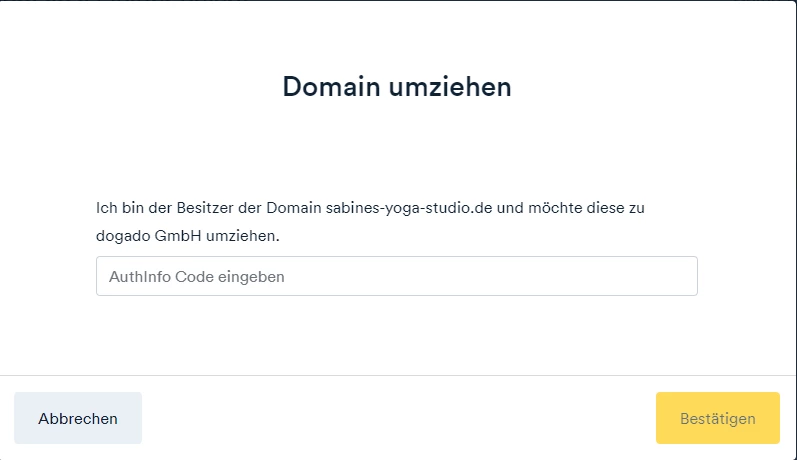This screenshot has height=460, width=797.
Task: Click the 'dogado GmbH' company name
Action: [x=148, y=236]
